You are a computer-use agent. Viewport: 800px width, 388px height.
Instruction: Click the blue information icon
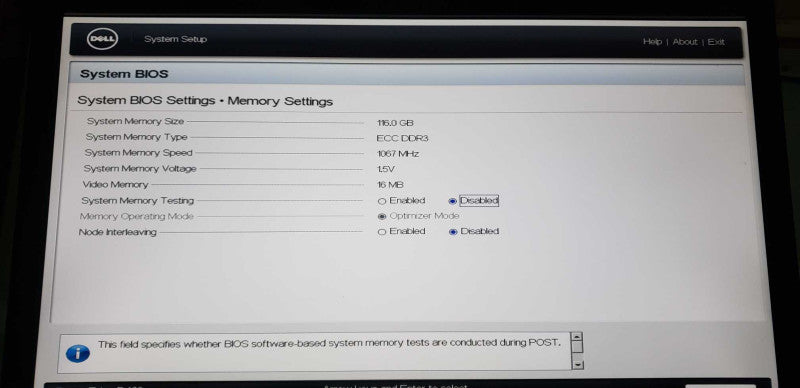tap(78, 353)
